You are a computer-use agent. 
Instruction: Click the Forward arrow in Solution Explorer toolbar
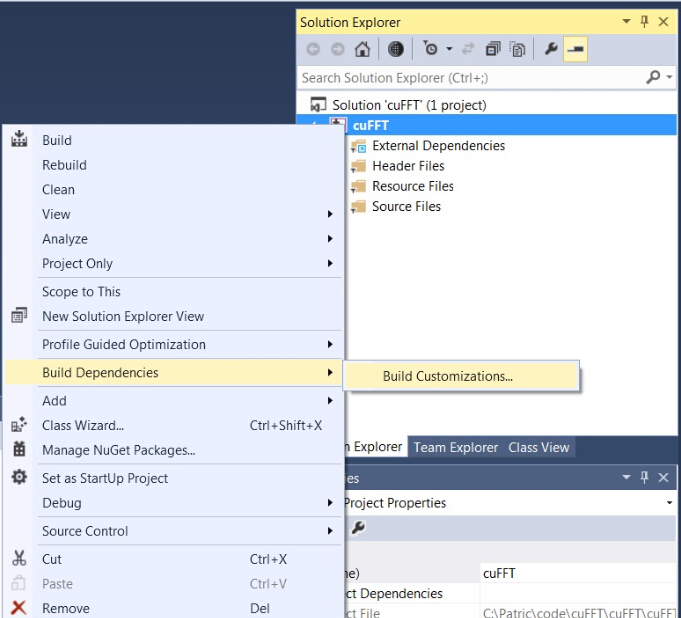coord(337,49)
